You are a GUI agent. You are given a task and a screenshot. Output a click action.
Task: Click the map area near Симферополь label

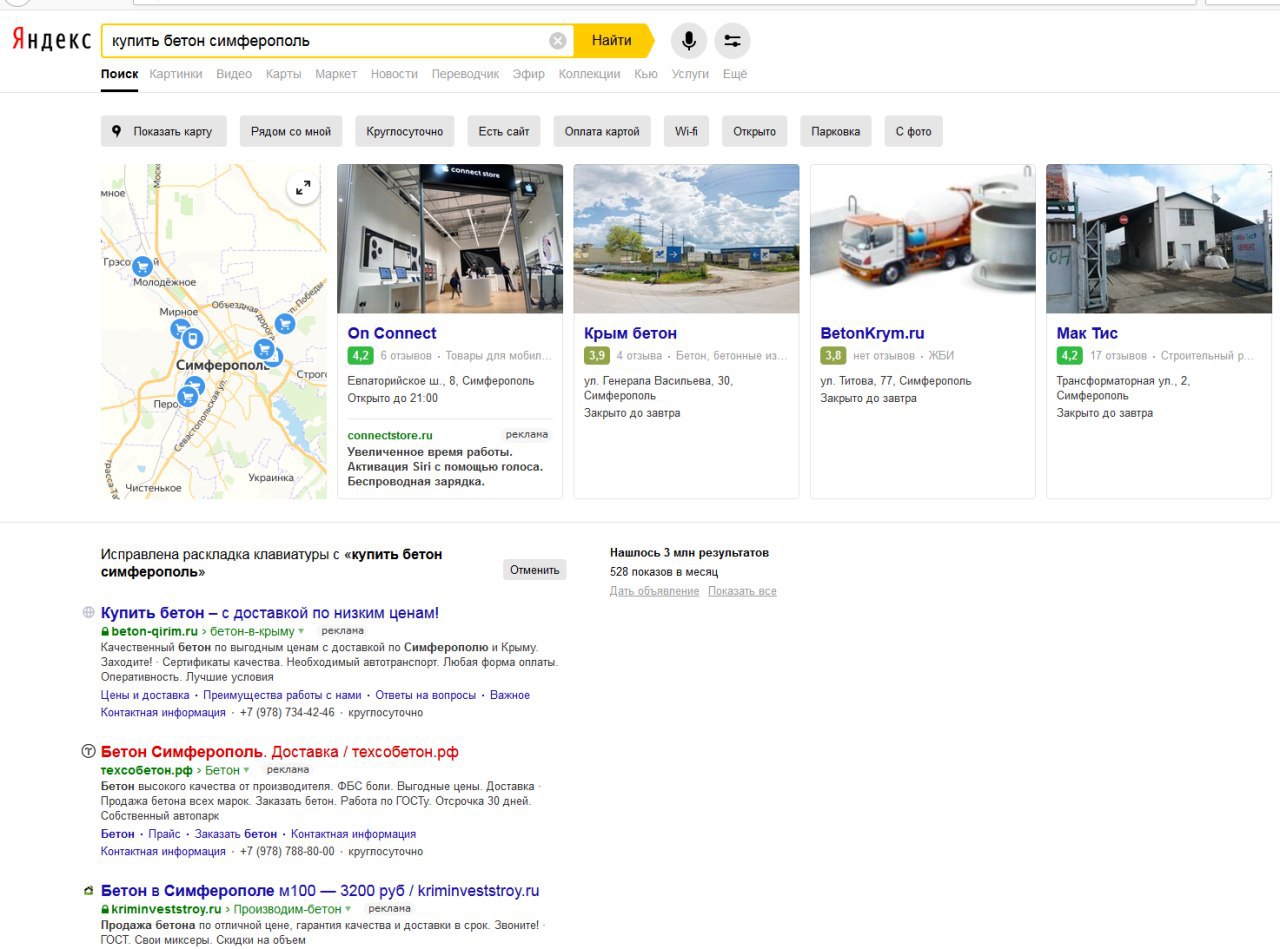pyautogui.click(x=222, y=366)
